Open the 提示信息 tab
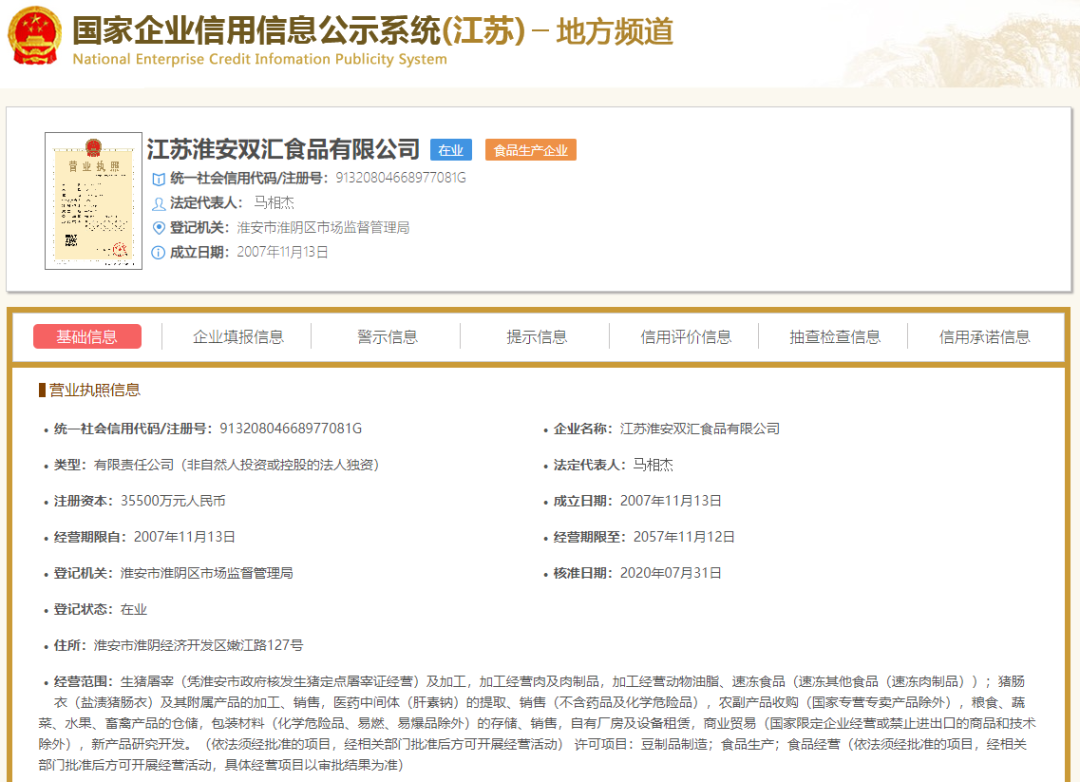The image size is (1080, 782). point(537,337)
